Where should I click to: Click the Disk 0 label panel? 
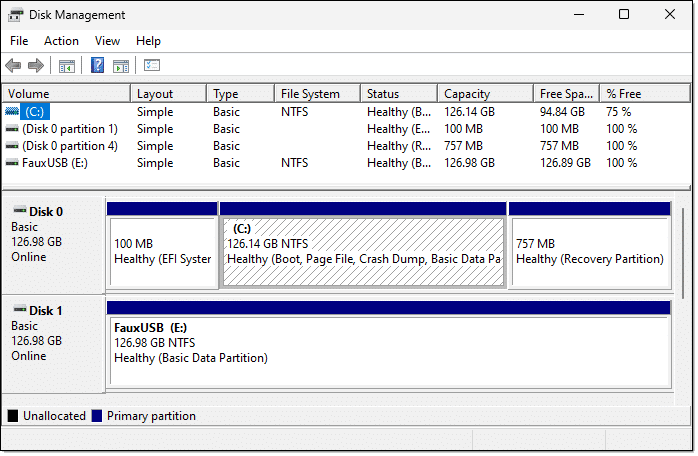point(53,244)
